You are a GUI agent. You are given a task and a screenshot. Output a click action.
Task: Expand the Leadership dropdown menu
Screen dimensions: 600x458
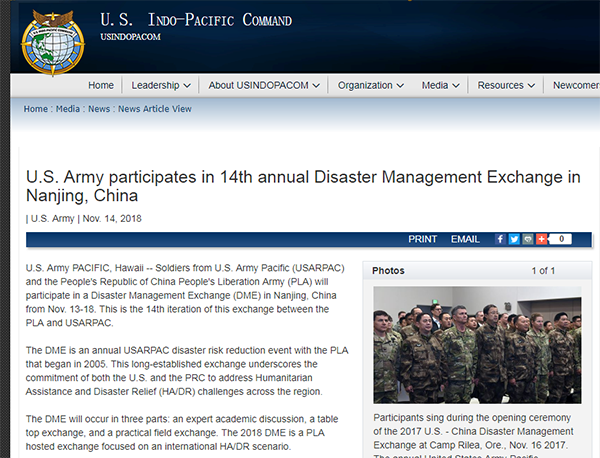(x=160, y=86)
